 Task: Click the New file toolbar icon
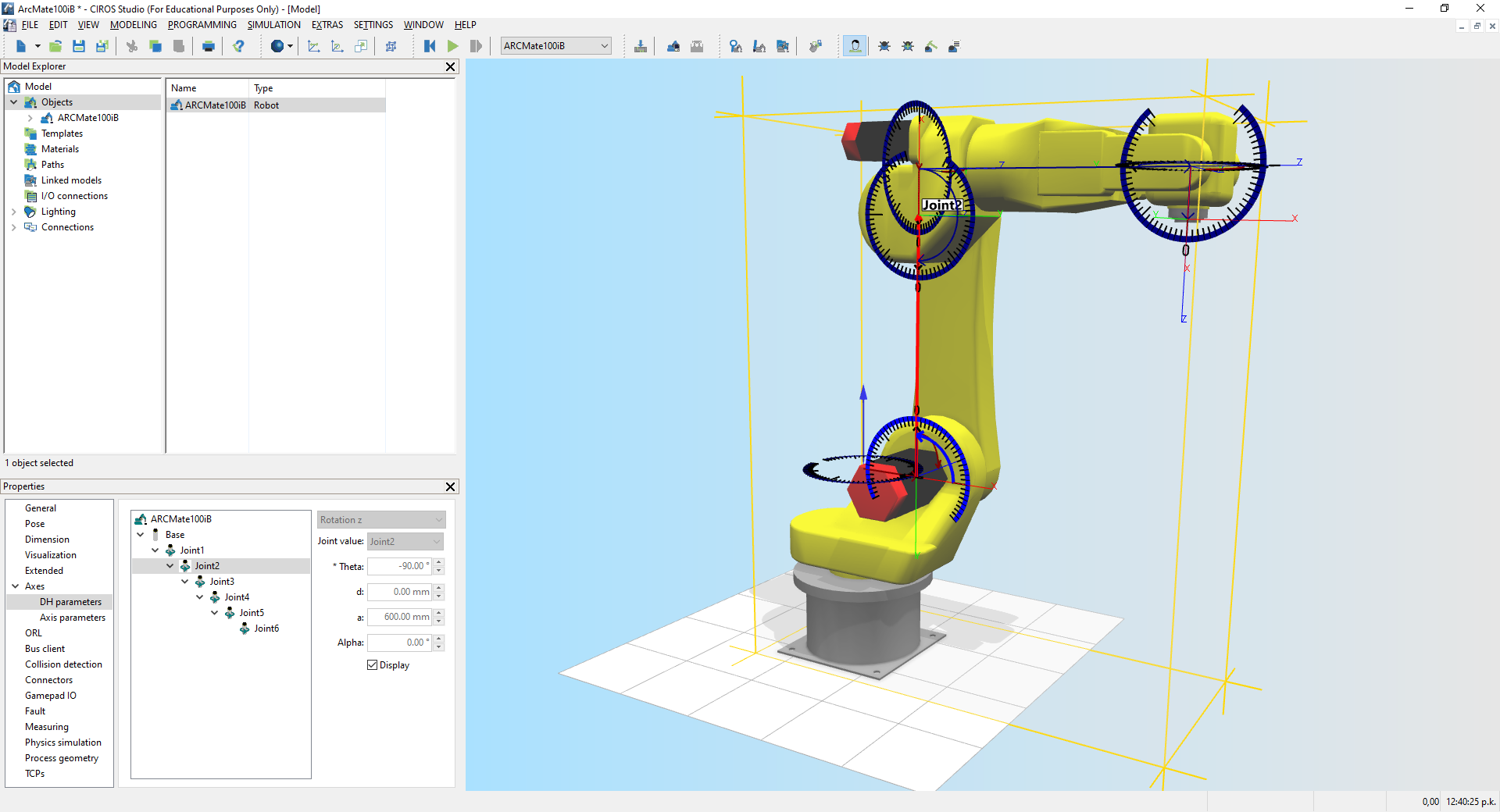click(x=21, y=46)
